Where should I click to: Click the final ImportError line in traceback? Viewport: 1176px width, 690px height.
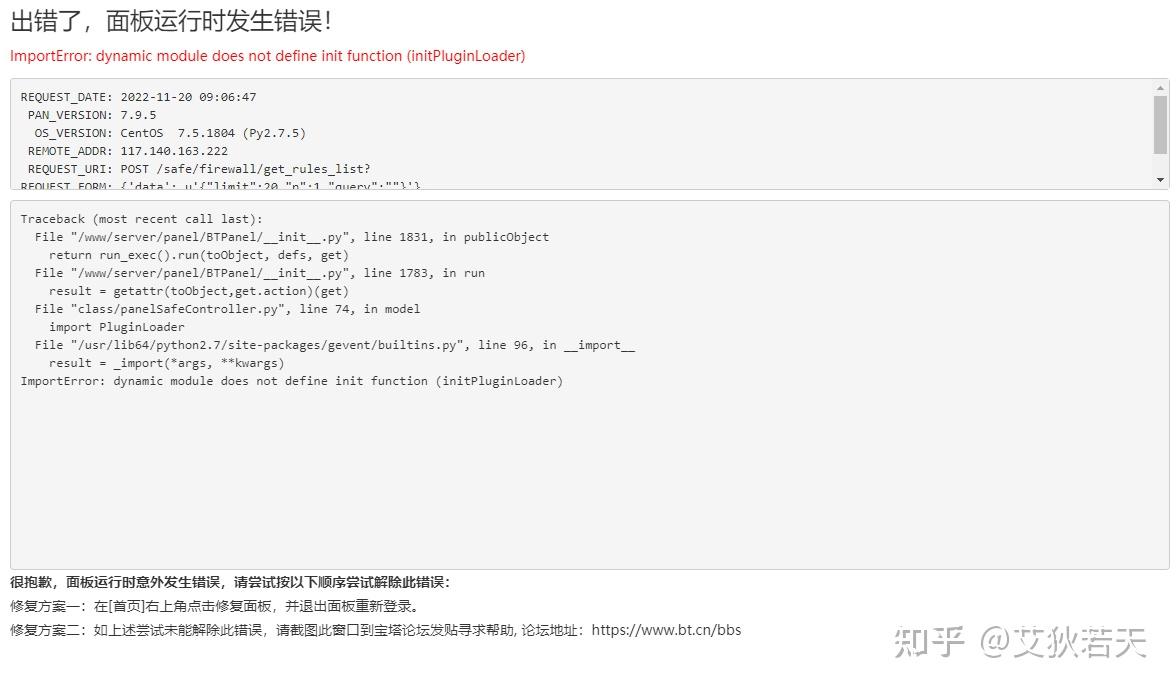pyautogui.click(x=291, y=381)
